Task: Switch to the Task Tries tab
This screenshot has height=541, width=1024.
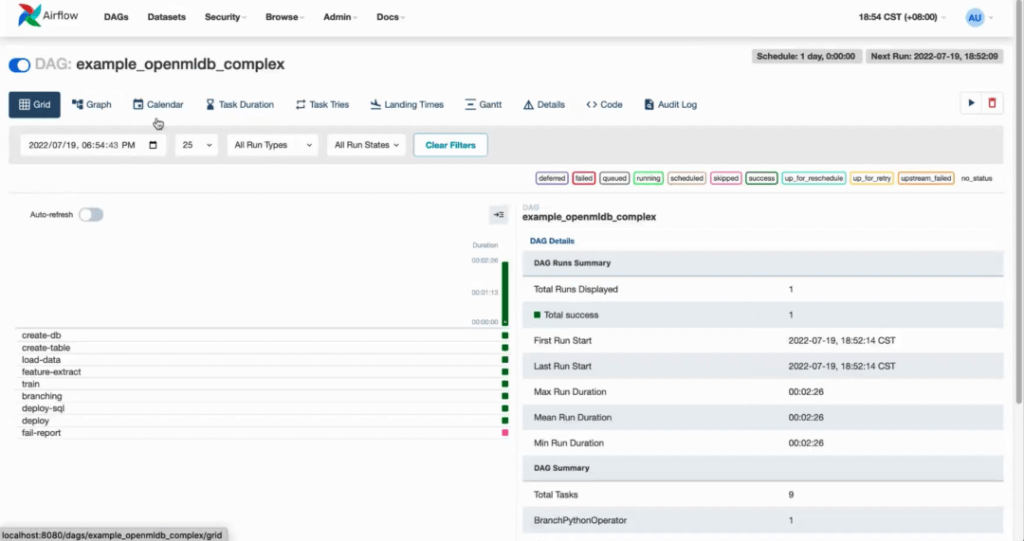Action: click(323, 105)
